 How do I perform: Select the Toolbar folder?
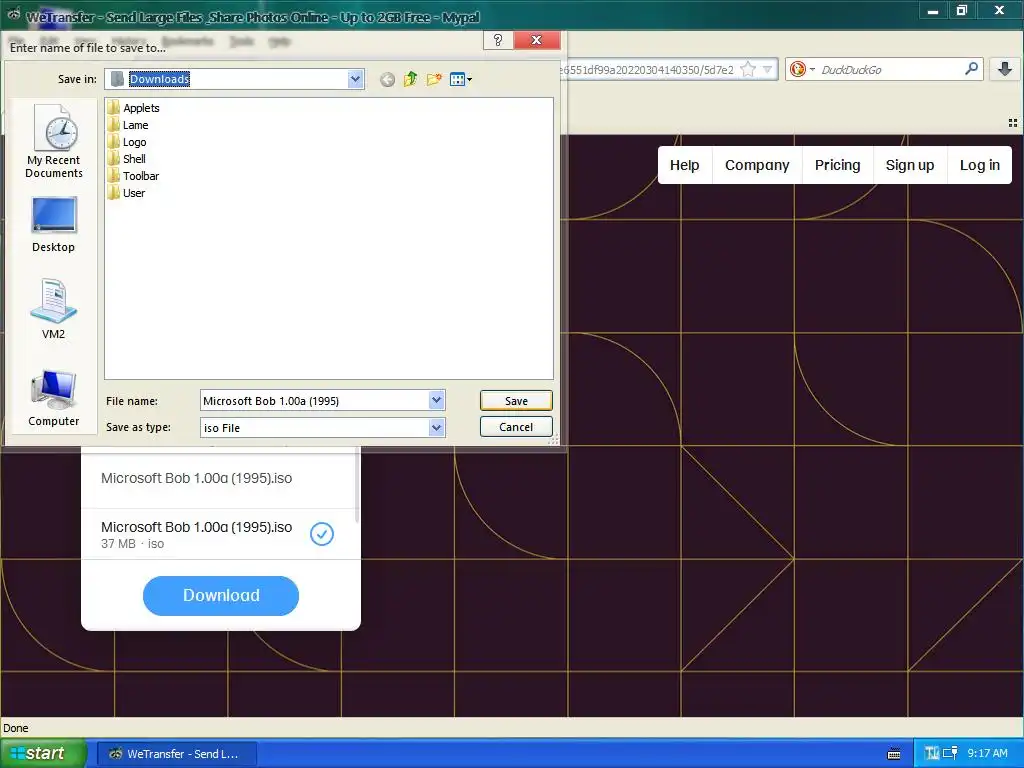(133, 176)
